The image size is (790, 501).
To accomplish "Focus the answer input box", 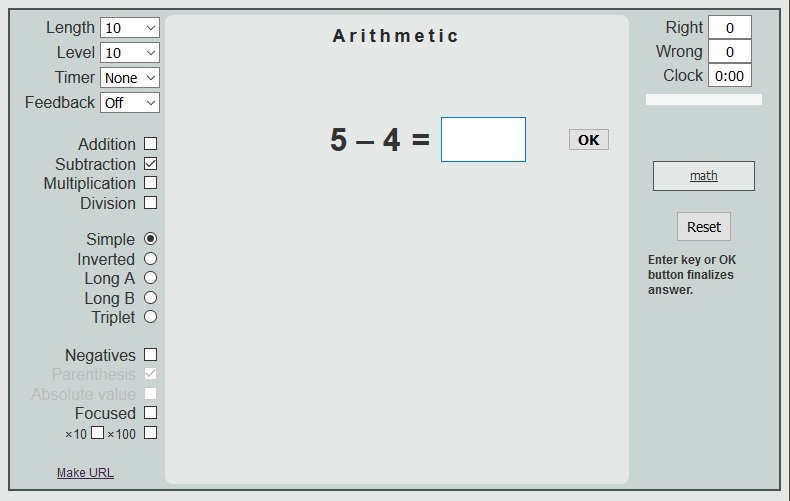I will pyautogui.click(x=483, y=140).
